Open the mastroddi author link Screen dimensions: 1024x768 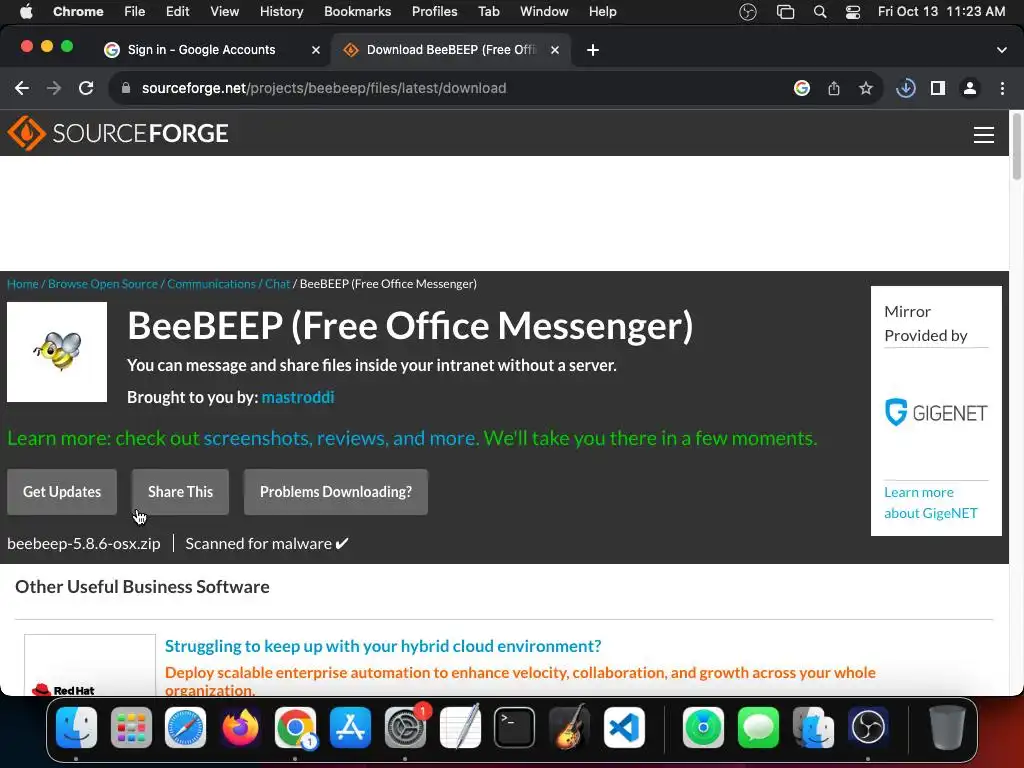tap(298, 398)
